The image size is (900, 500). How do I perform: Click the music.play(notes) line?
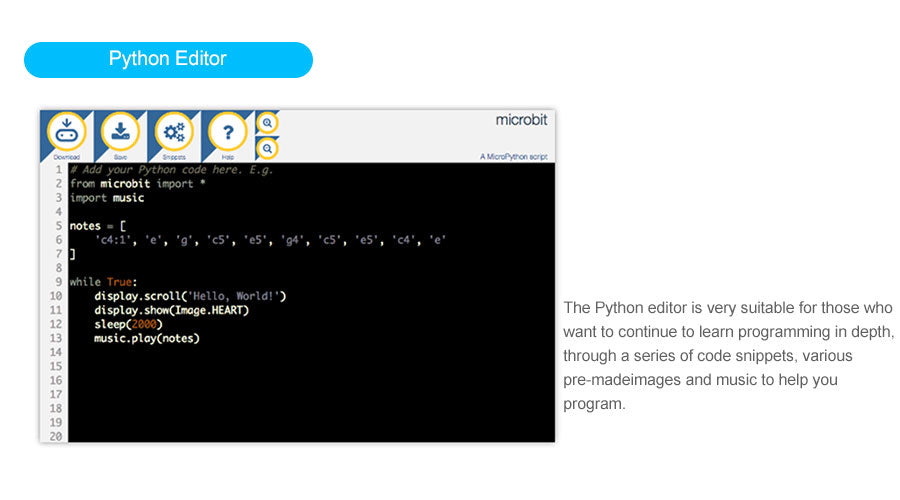147,338
